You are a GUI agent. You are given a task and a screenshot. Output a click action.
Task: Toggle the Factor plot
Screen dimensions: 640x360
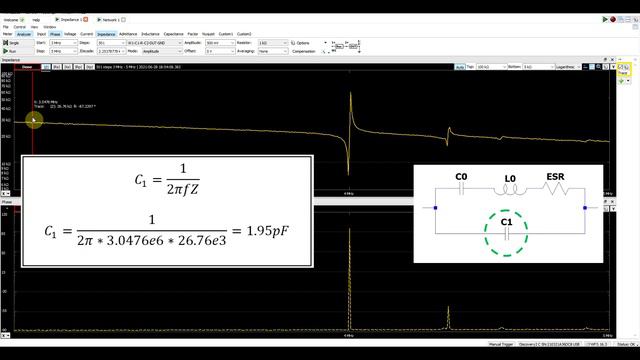(x=193, y=34)
